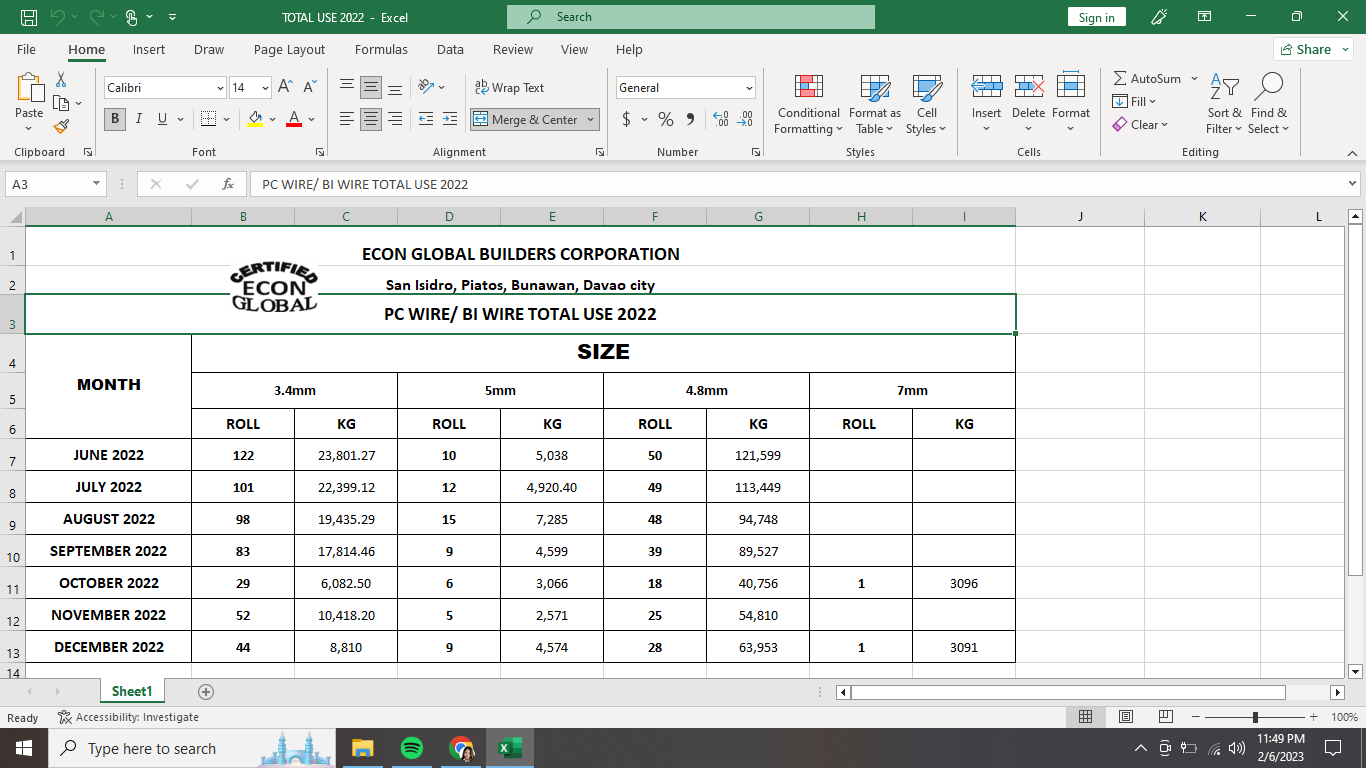Set Middle Align vertical alignment
The height and width of the screenshot is (768, 1366).
(x=371, y=88)
